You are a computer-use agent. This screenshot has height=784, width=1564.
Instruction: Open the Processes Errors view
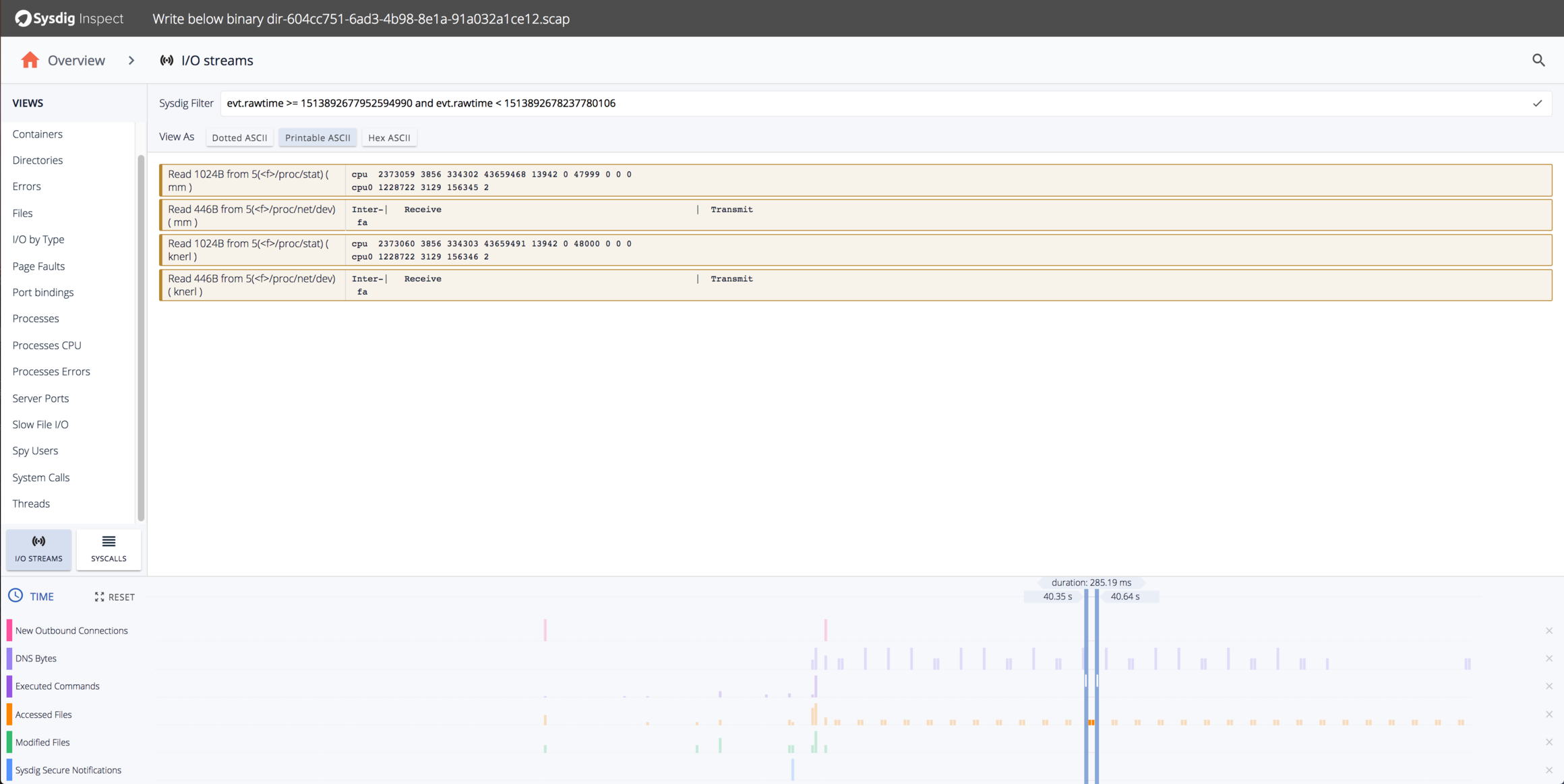pyautogui.click(x=51, y=371)
